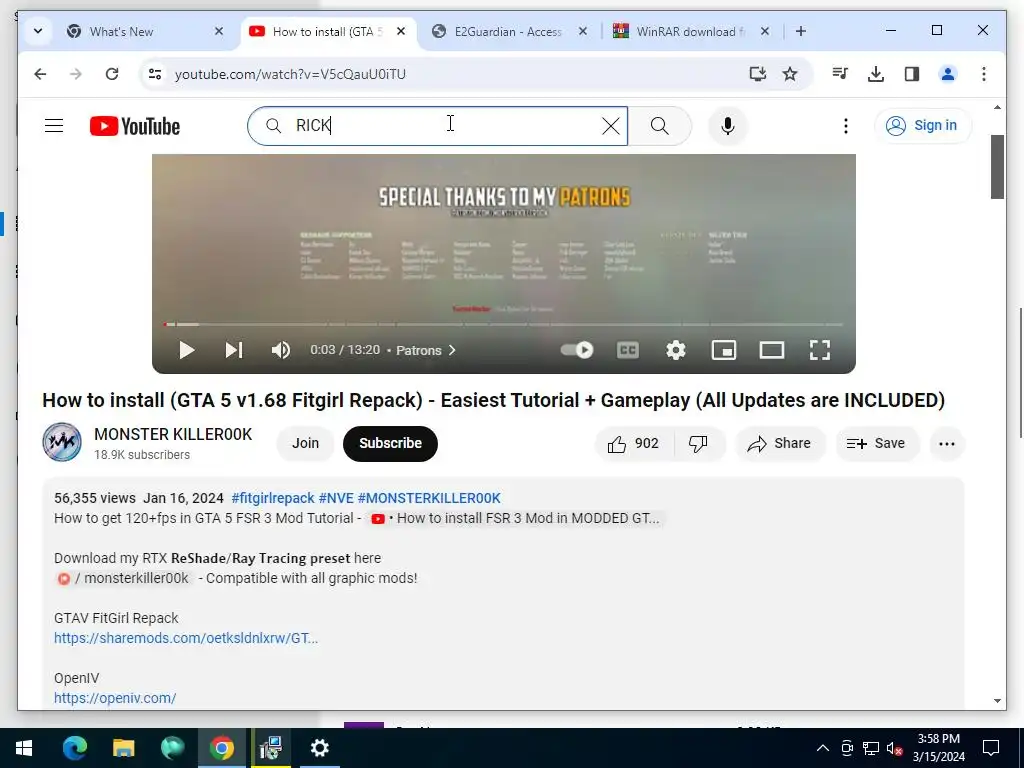1024x768 pixels.
Task: Open Windows Start menu
Action: coord(24,748)
